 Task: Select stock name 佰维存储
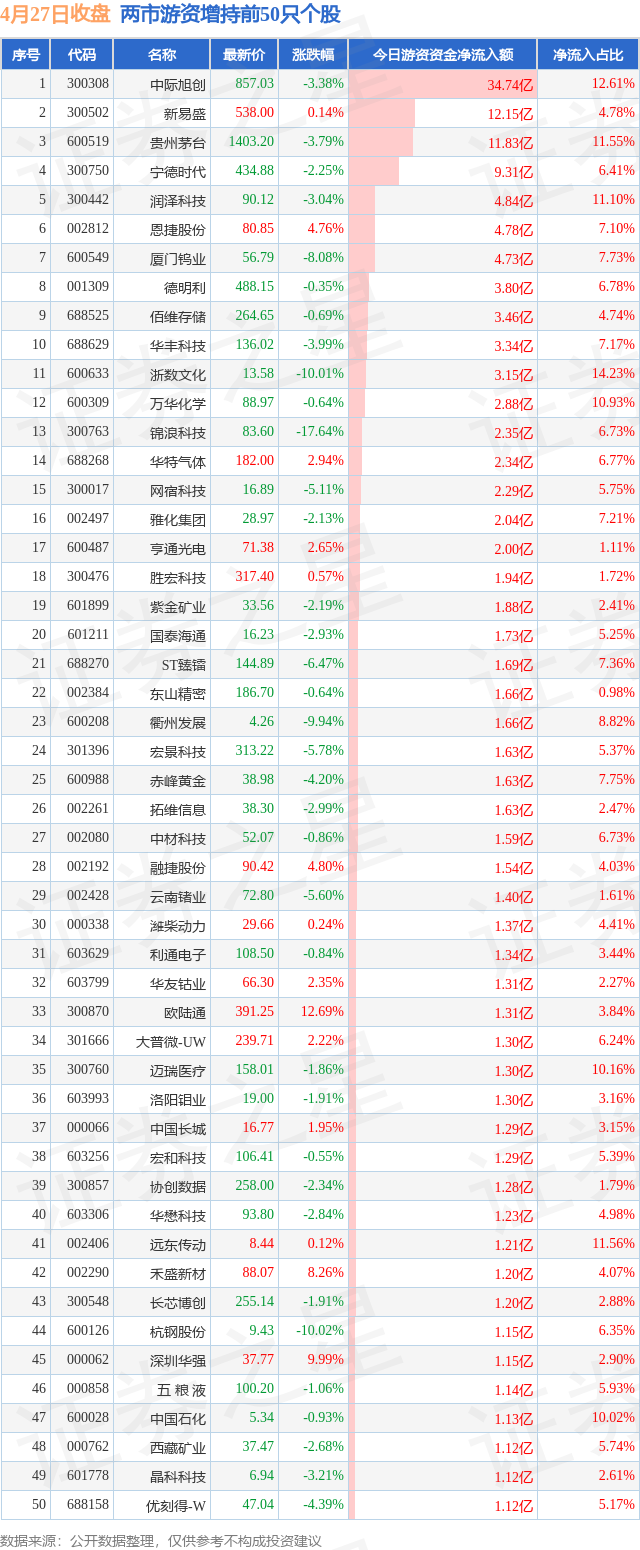coord(178,316)
